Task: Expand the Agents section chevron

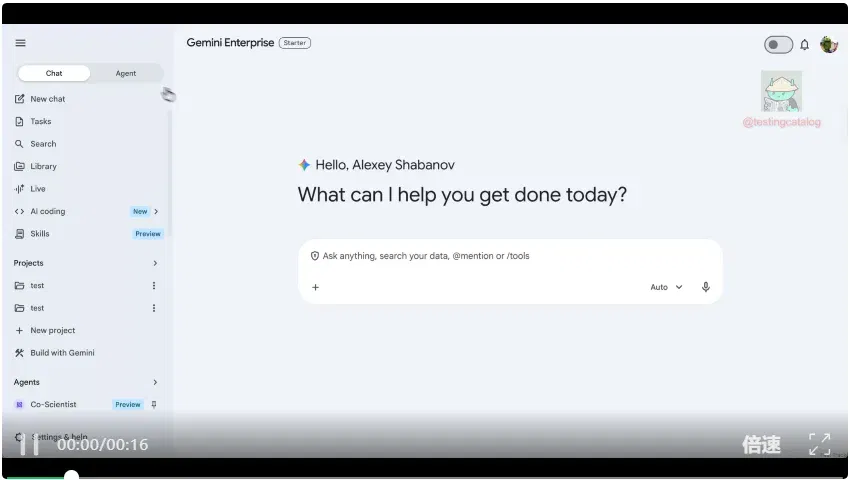Action: click(155, 382)
